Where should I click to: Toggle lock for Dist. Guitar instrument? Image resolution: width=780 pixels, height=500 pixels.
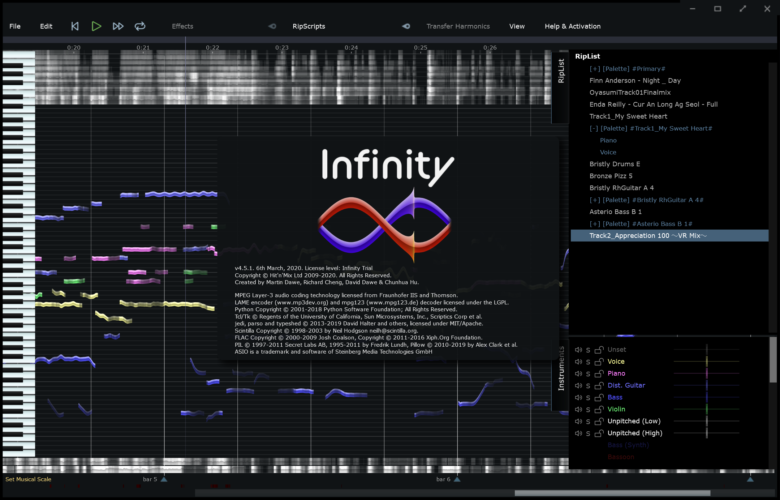coord(599,386)
